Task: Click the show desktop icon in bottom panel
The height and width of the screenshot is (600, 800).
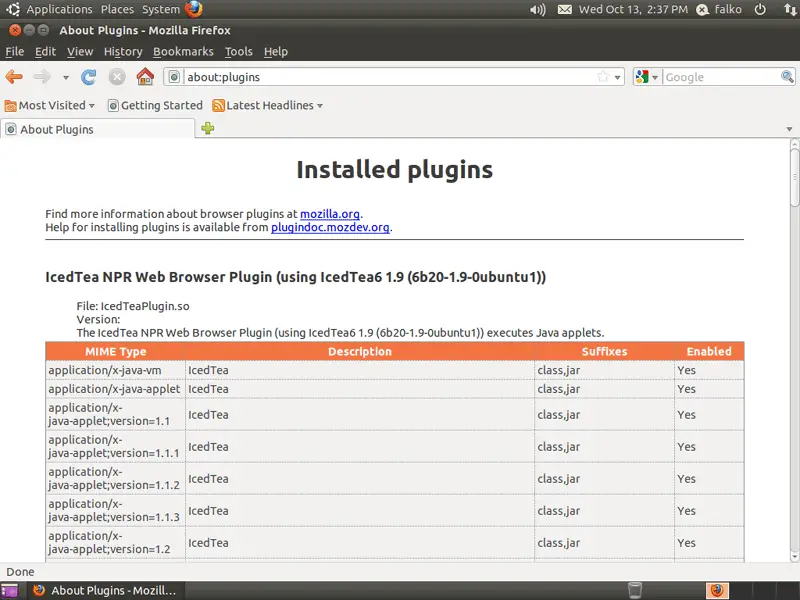Action: tap(9, 591)
